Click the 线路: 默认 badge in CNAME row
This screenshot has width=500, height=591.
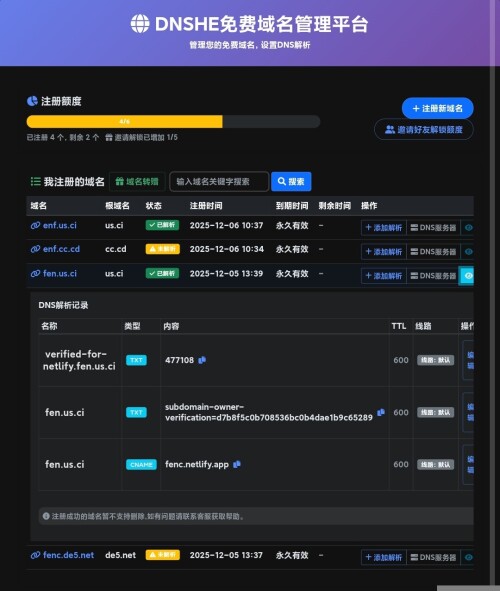(436, 464)
